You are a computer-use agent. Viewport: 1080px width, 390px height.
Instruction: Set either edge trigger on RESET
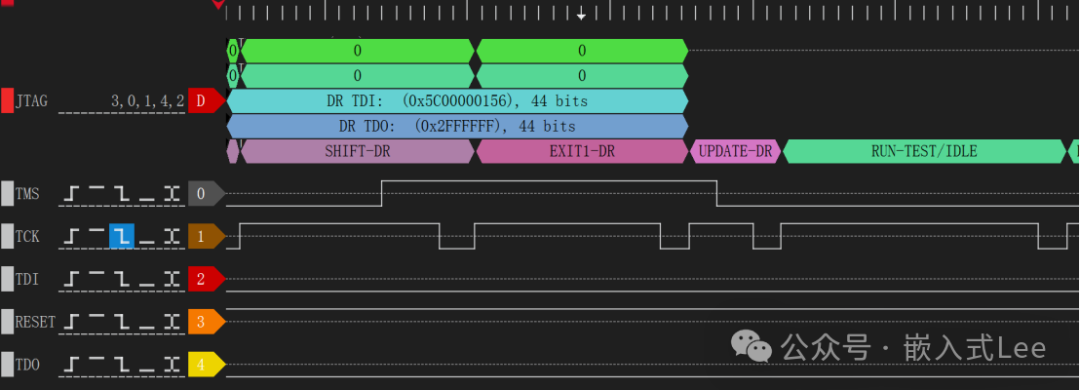[x=172, y=322]
